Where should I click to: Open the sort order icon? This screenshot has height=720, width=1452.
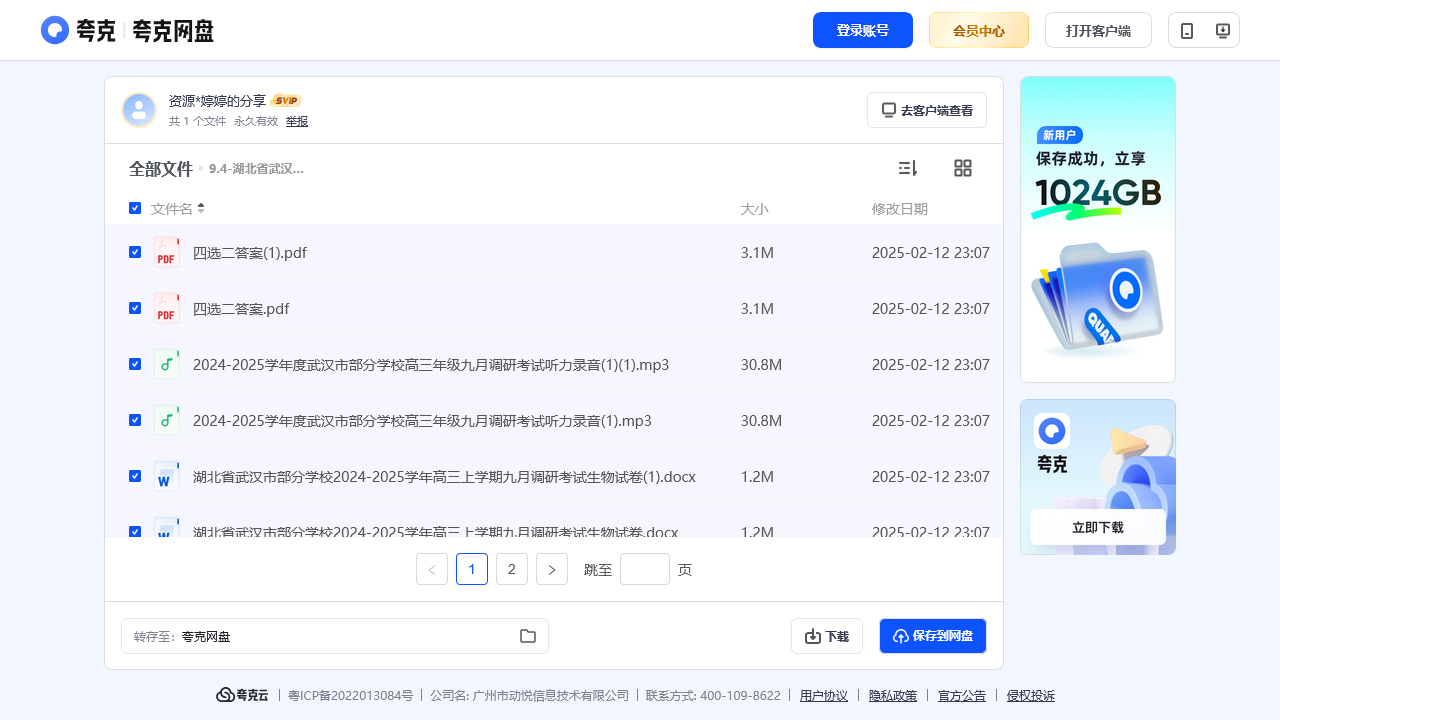[908, 168]
